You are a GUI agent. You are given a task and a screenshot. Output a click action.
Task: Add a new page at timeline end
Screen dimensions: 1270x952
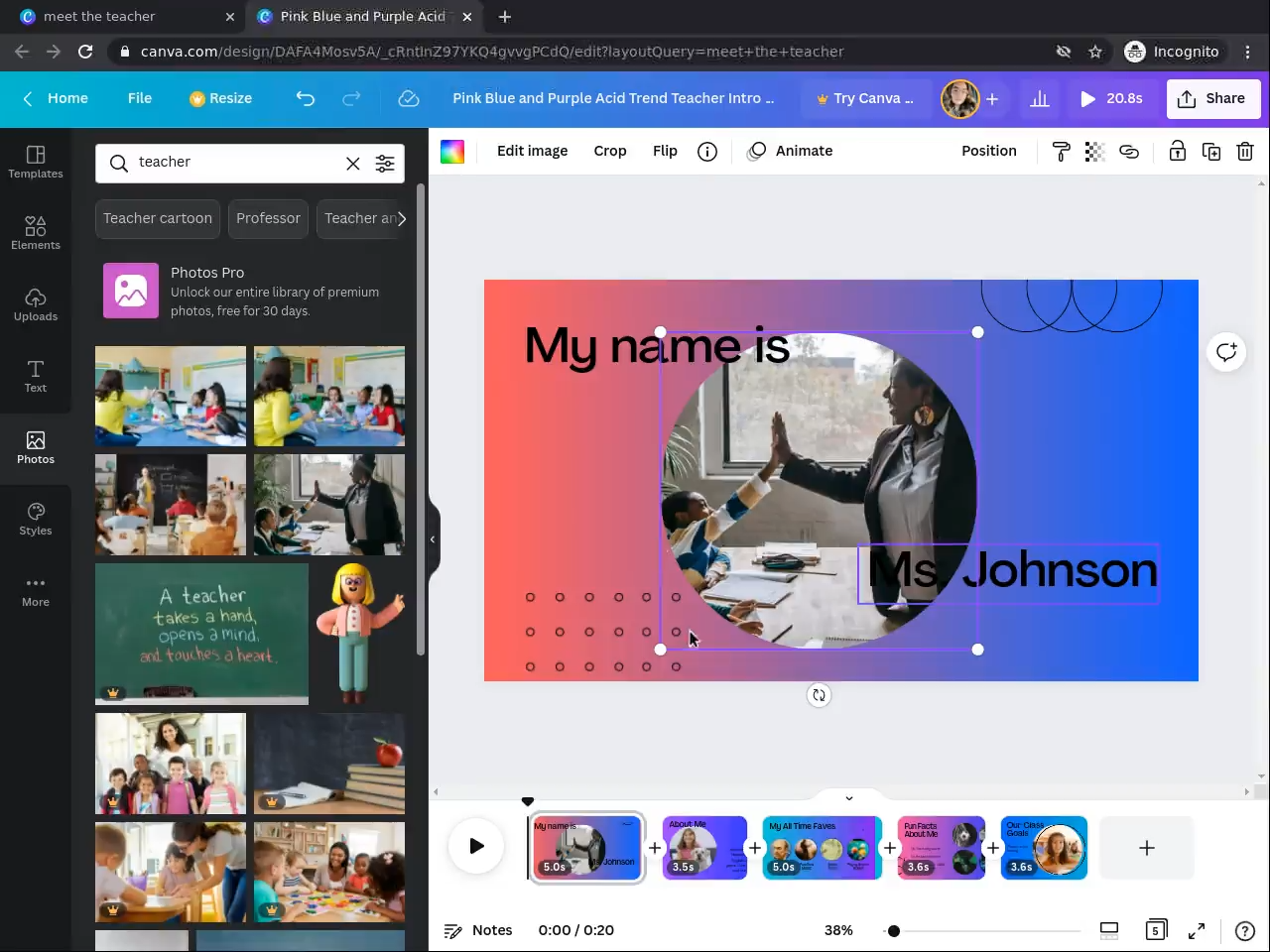pyautogui.click(x=1147, y=848)
